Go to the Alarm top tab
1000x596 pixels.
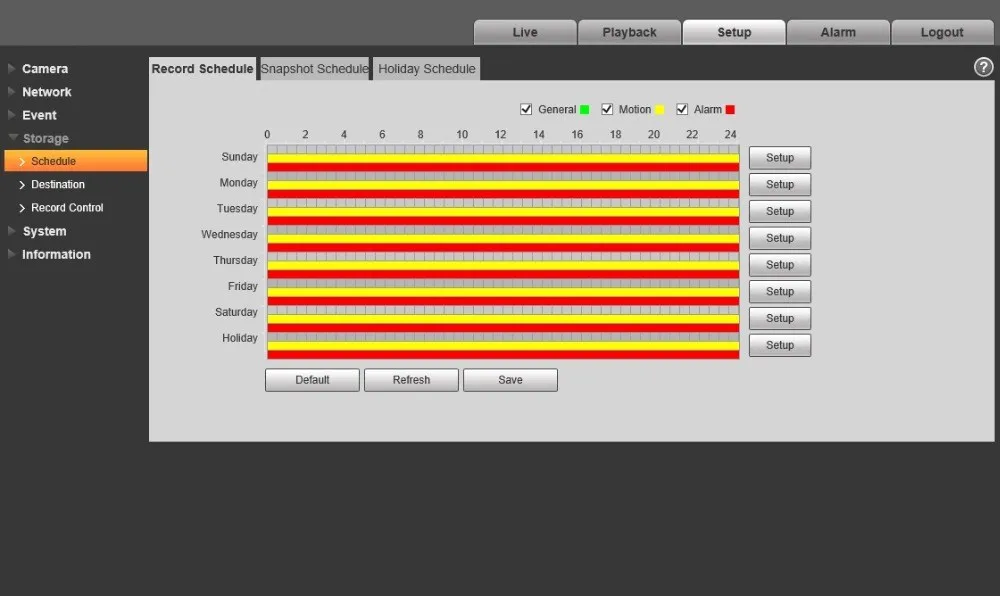[x=838, y=33]
